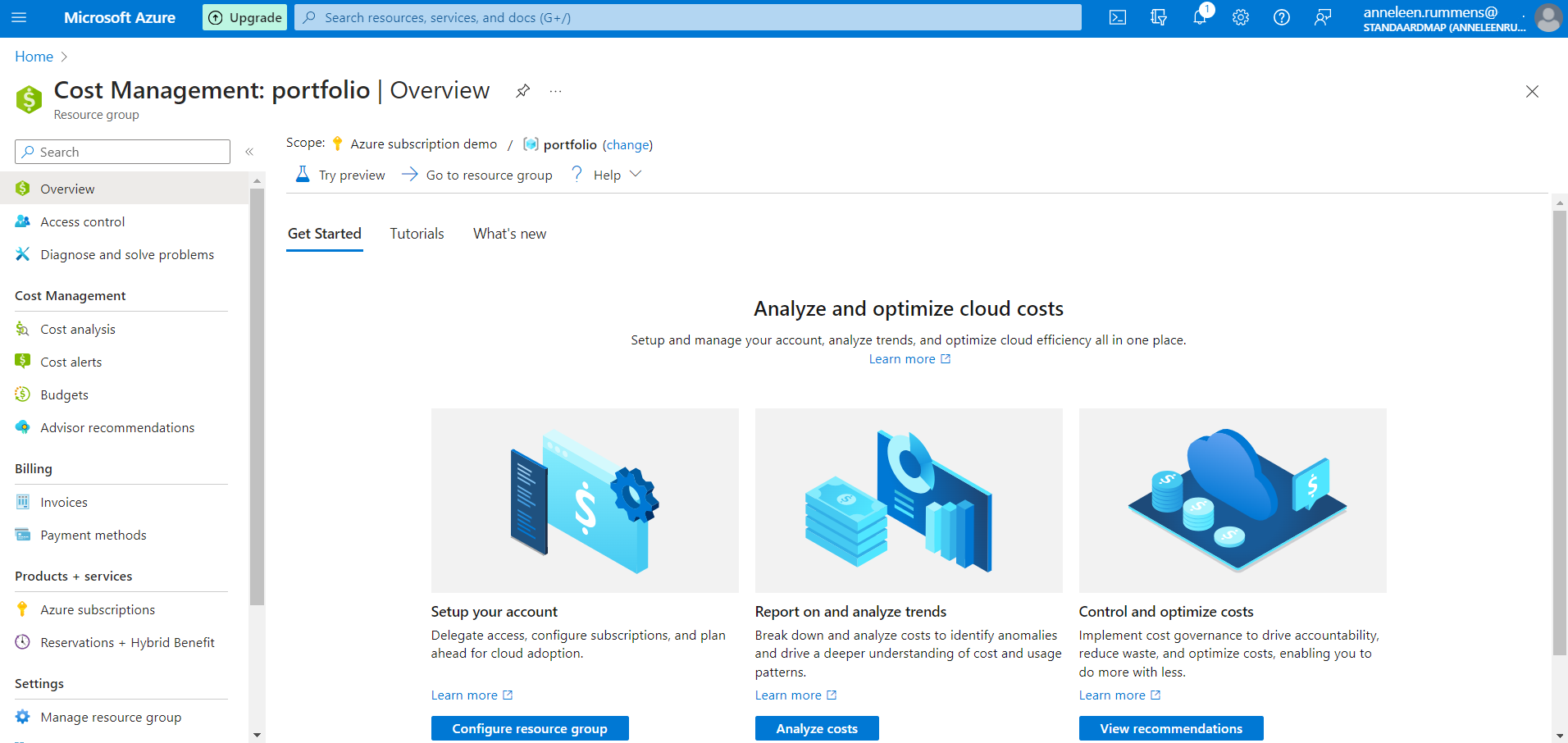Screen dimensions: 1568x743
Task: Open the feedback icon in header
Action: [x=1323, y=17]
